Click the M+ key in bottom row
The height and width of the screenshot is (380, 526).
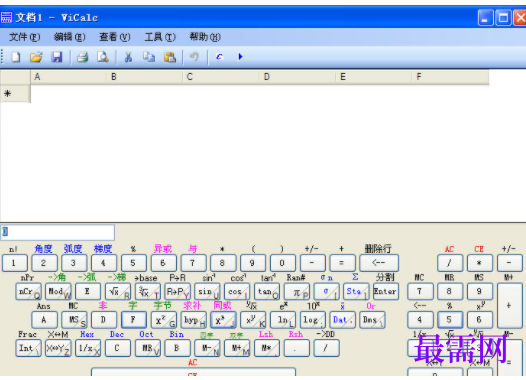pos(237,348)
